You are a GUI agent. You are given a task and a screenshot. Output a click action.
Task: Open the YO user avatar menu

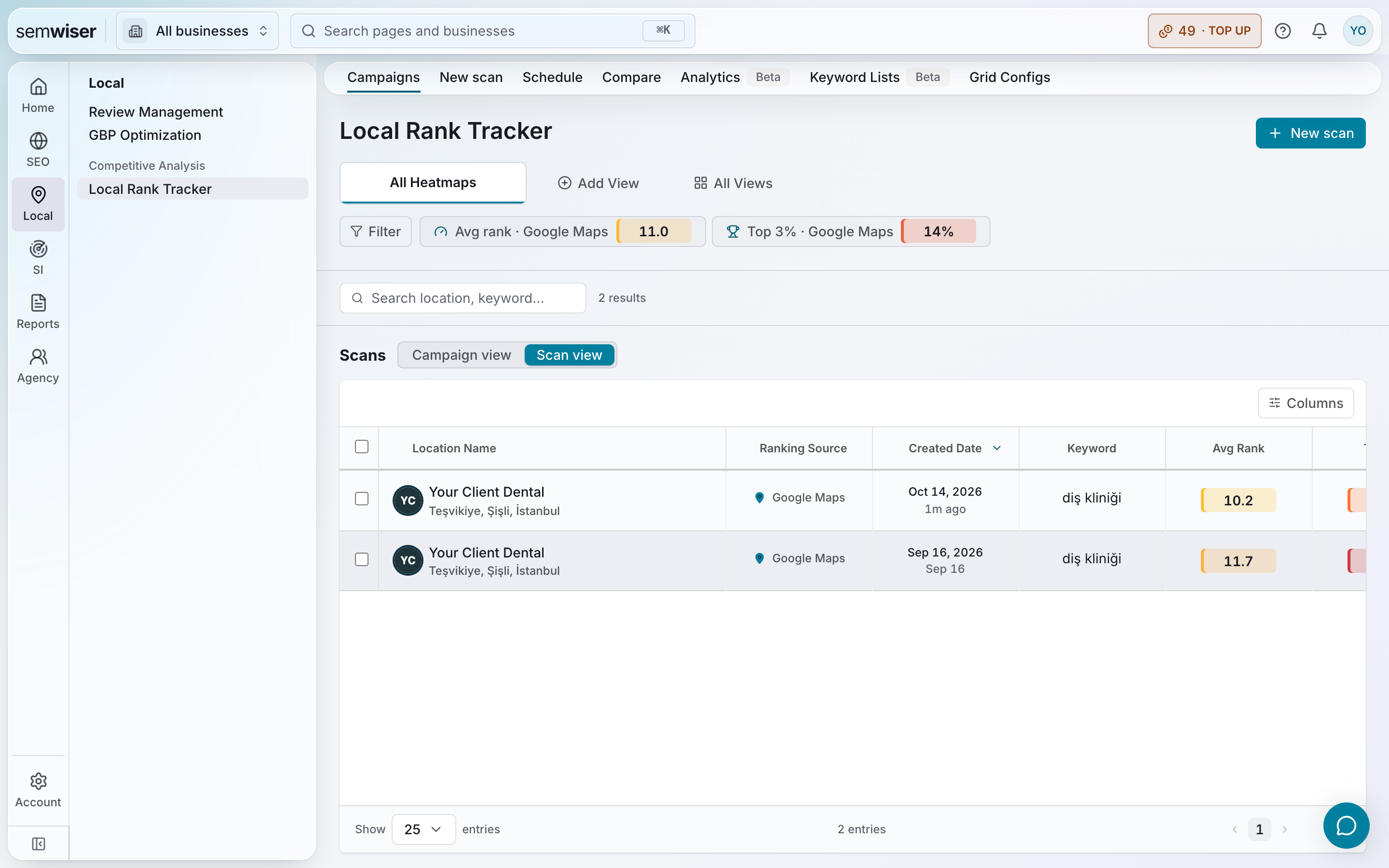[x=1358, y=31]
